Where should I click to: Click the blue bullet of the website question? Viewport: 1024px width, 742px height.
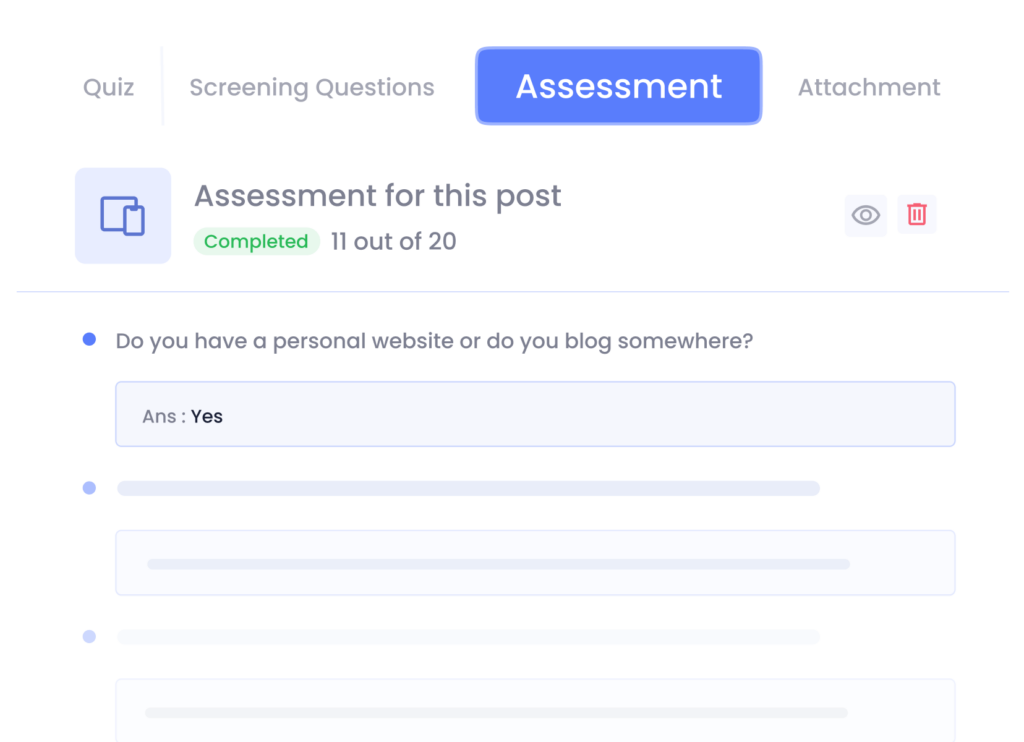pos(89,341)
